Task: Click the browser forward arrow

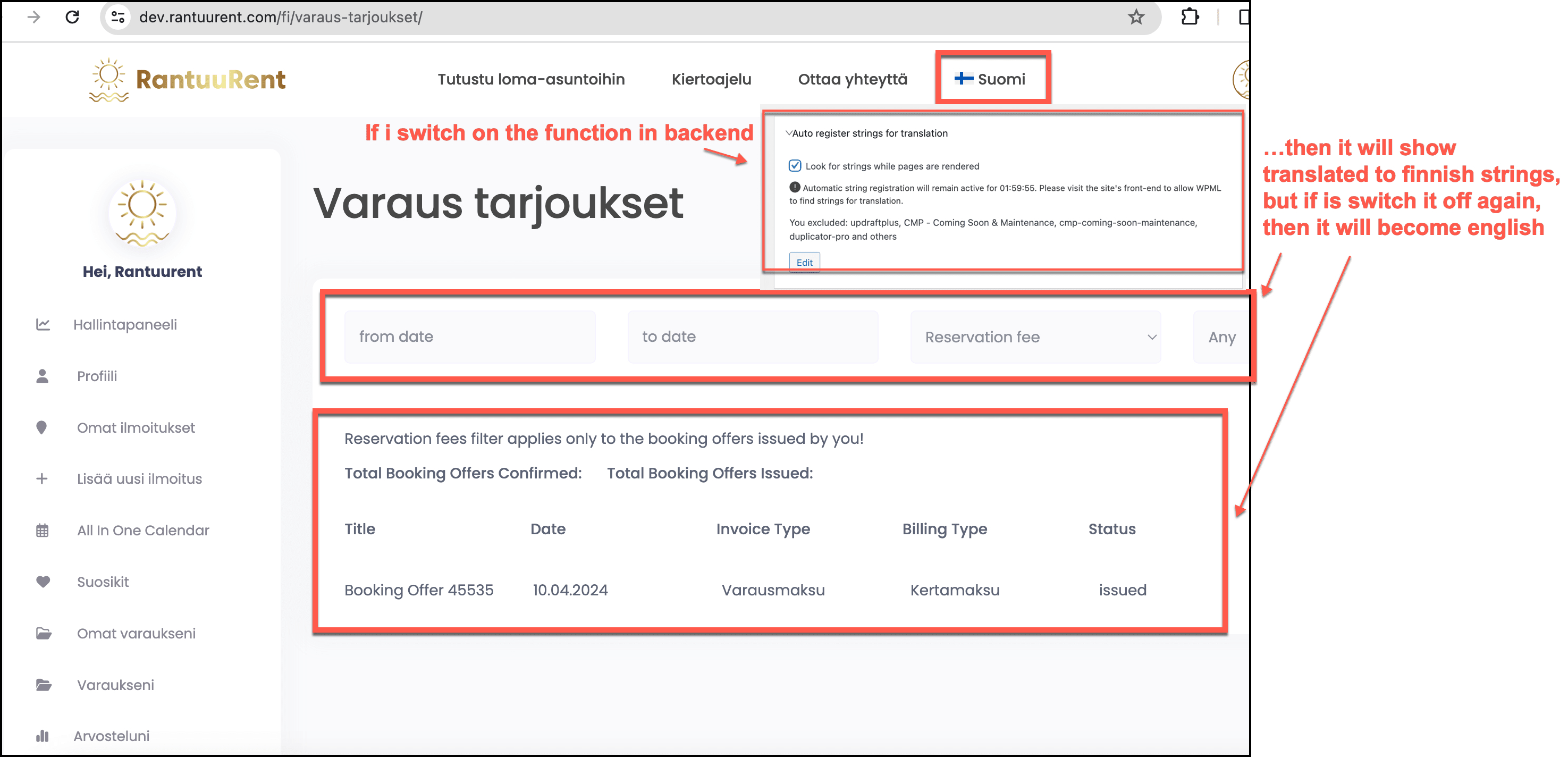Action: pos(34,17)
